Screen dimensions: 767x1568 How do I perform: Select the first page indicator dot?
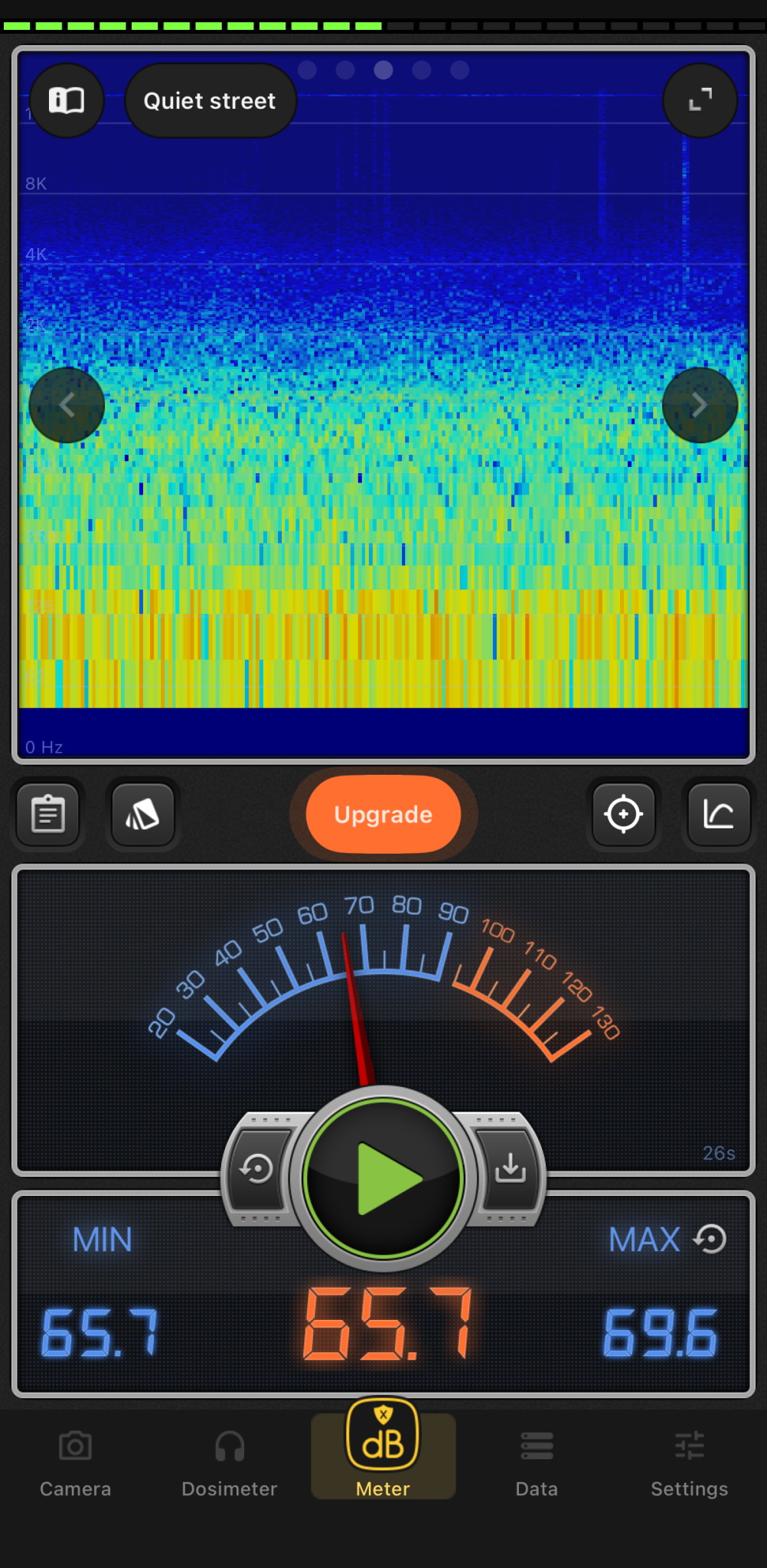307,70
